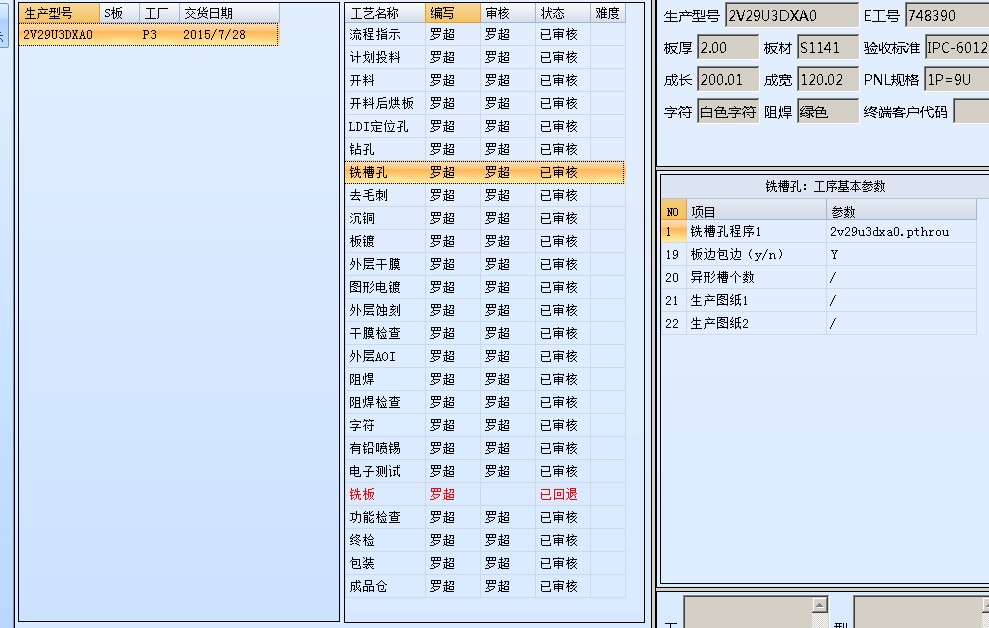
Task: Select the 流程指示 process row
Action: [485, 35]
